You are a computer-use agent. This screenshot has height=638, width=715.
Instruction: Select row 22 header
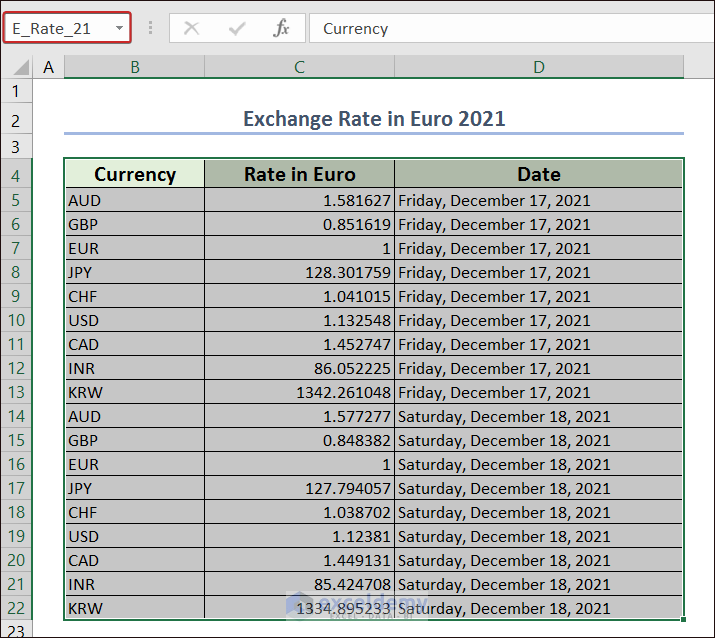16,608
